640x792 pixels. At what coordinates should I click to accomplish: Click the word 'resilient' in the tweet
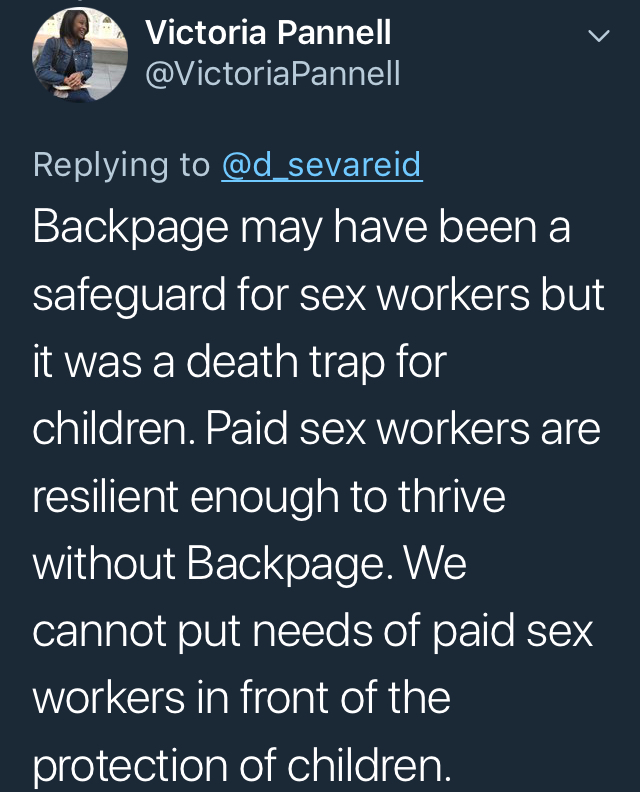point(106,496)
